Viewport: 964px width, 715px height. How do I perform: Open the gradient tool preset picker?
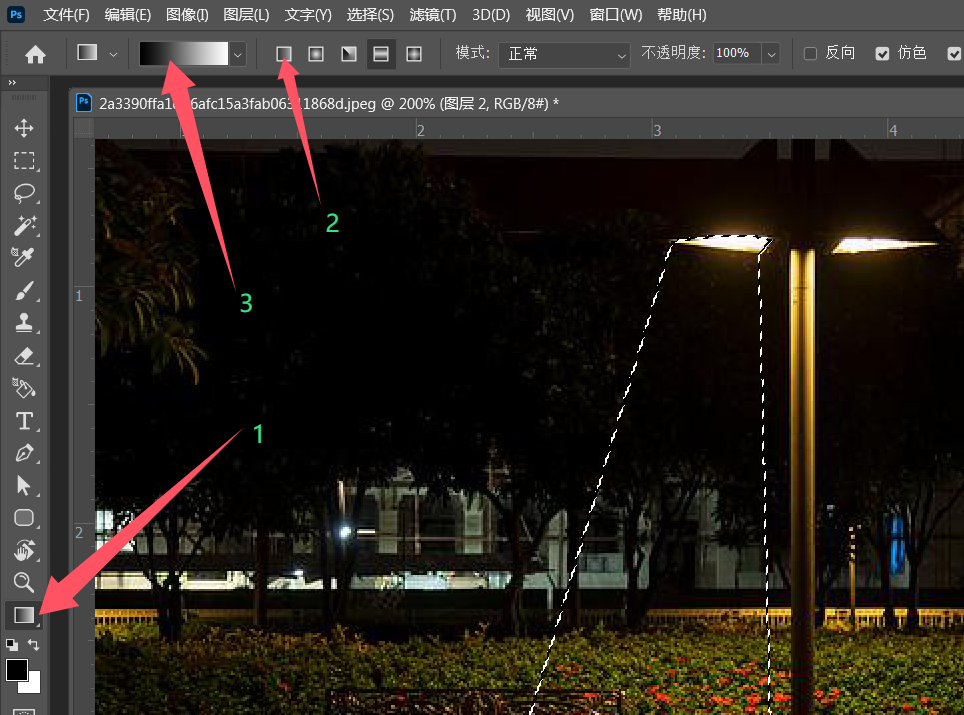coord(95,53)
